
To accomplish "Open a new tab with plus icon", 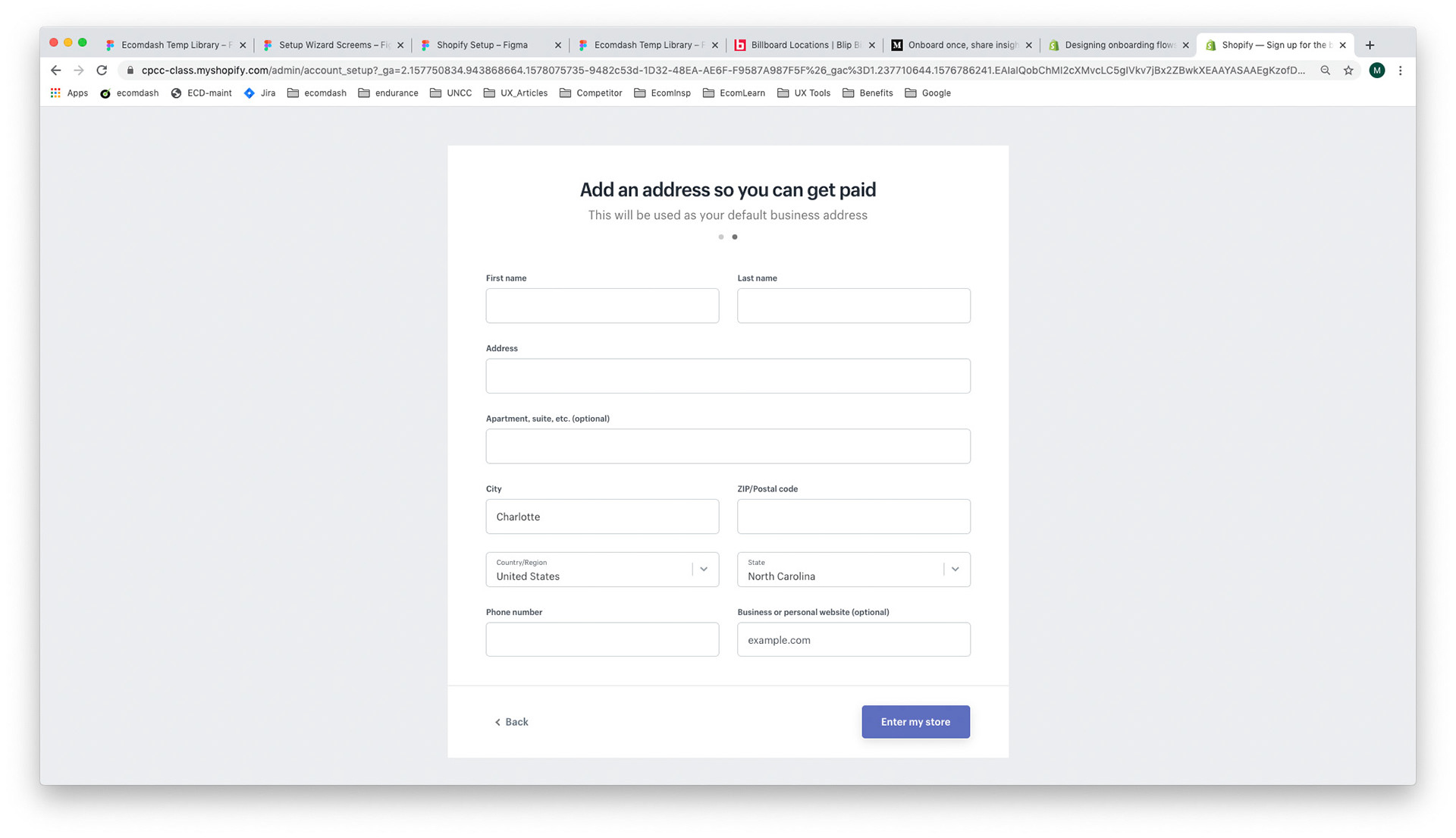I will pos(1370,46).
